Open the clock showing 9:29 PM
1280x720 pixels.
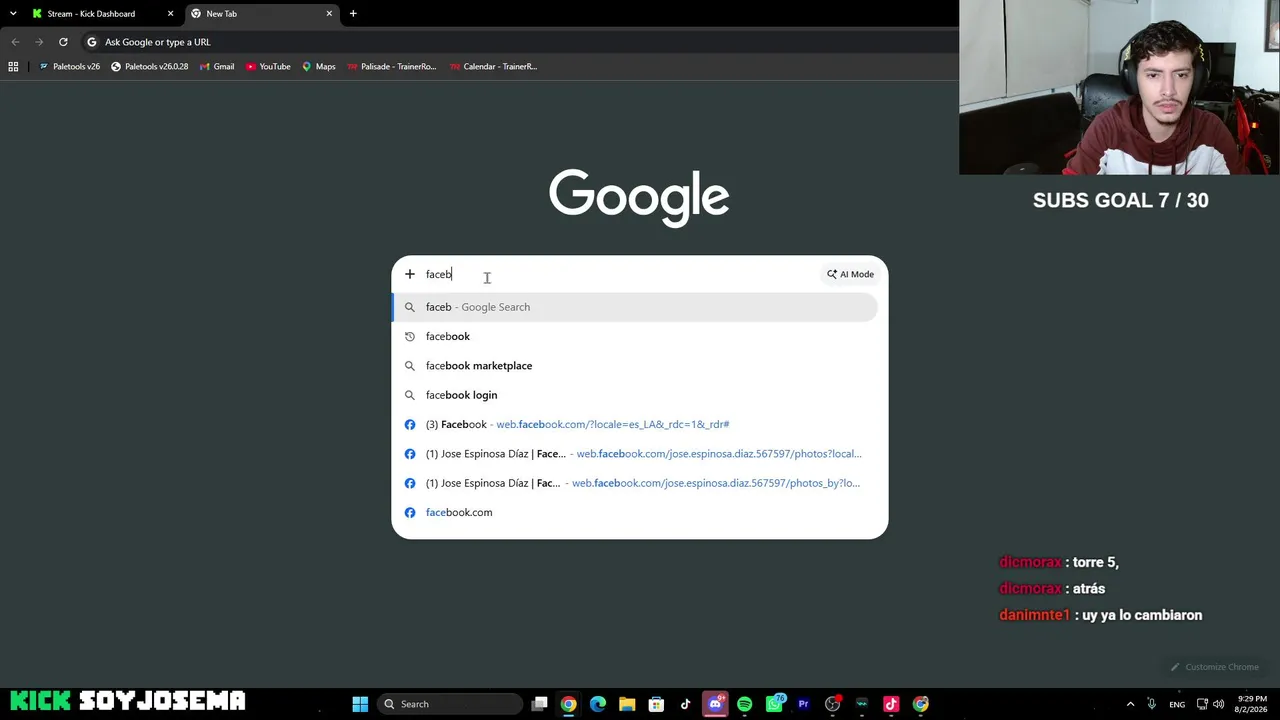pos(1252,704)
